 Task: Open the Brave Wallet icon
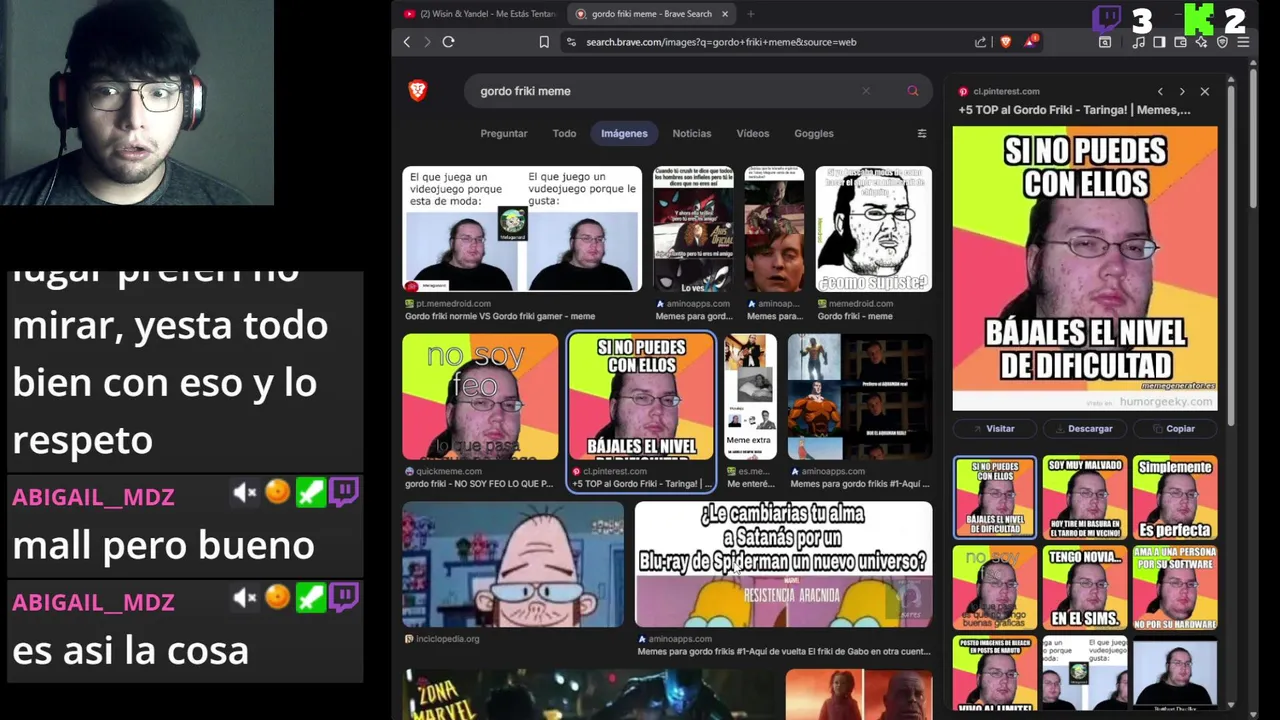pos(1180,42)
